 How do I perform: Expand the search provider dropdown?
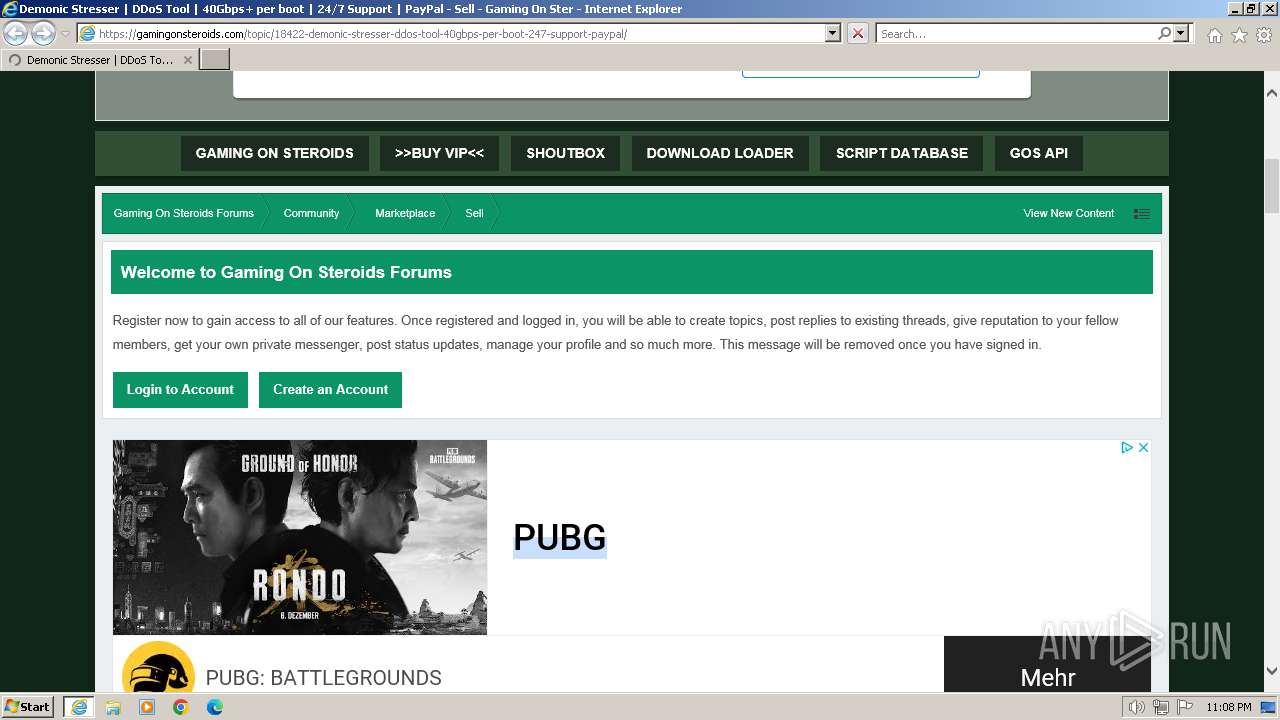coord(1181,33)
